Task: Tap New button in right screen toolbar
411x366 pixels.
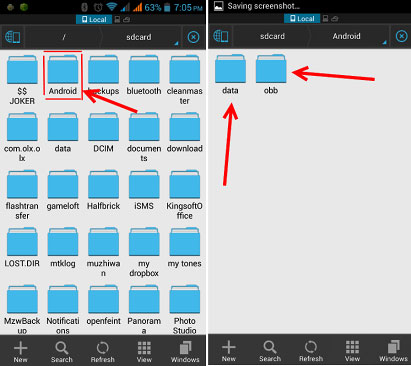Action: [x=229, y=351]
